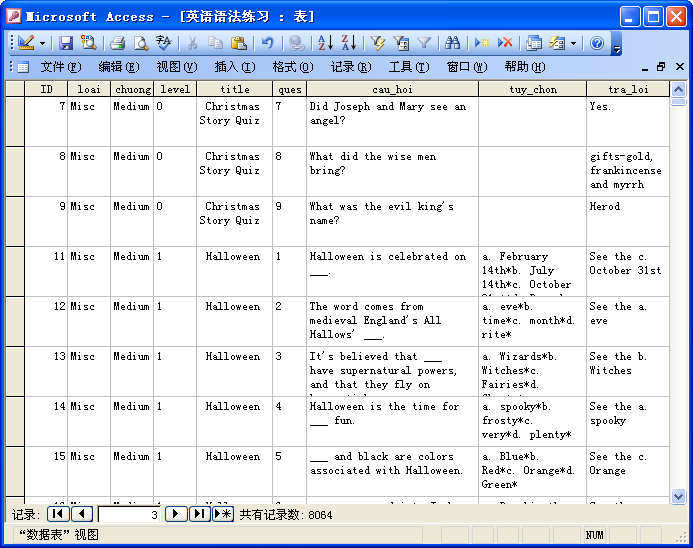Click the Save floppy disk icon
The height and width of the screenshot is (548, 693).
65,43
